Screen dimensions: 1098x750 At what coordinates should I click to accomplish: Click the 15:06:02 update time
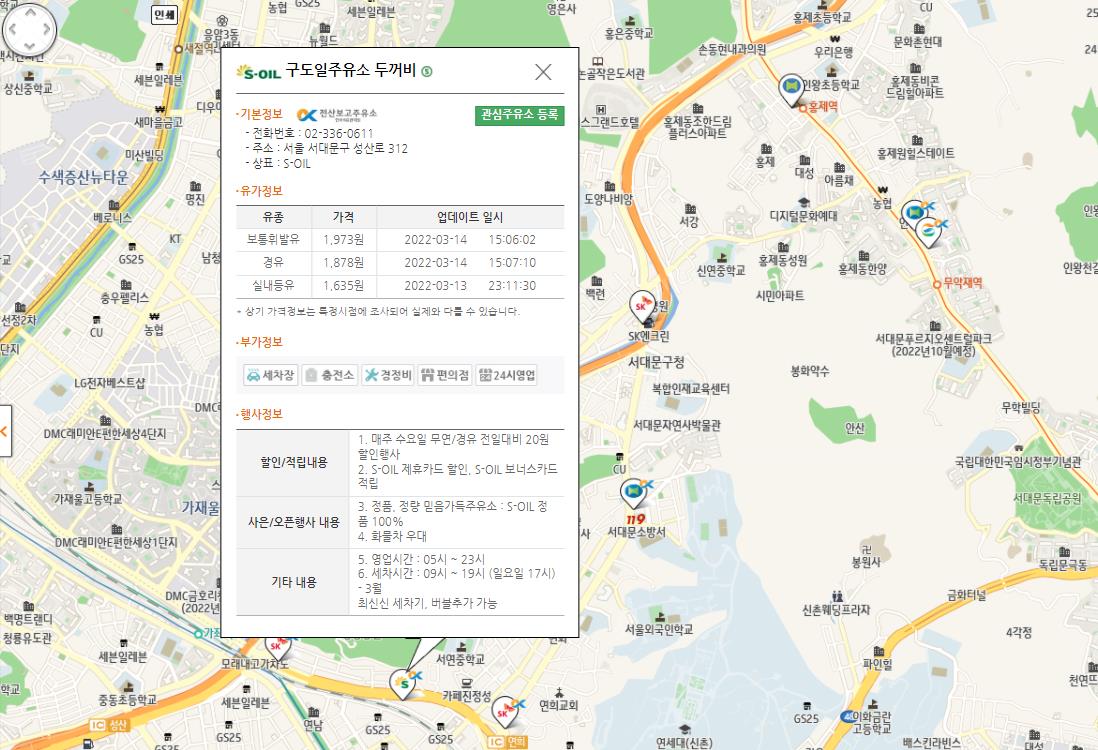pos(512,239)
